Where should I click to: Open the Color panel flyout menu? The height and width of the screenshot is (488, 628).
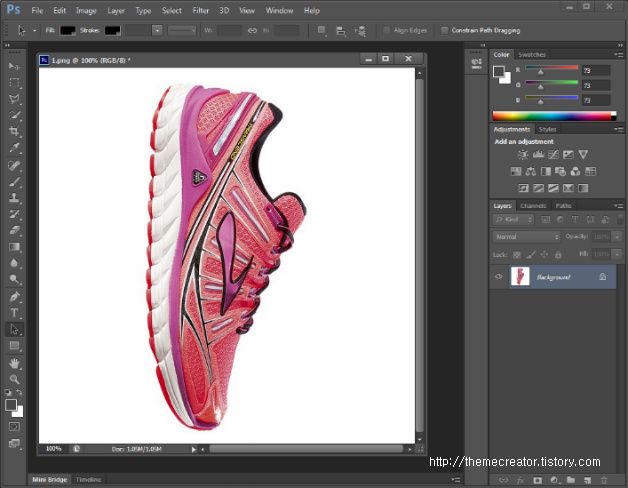click(x=618, y=54)
